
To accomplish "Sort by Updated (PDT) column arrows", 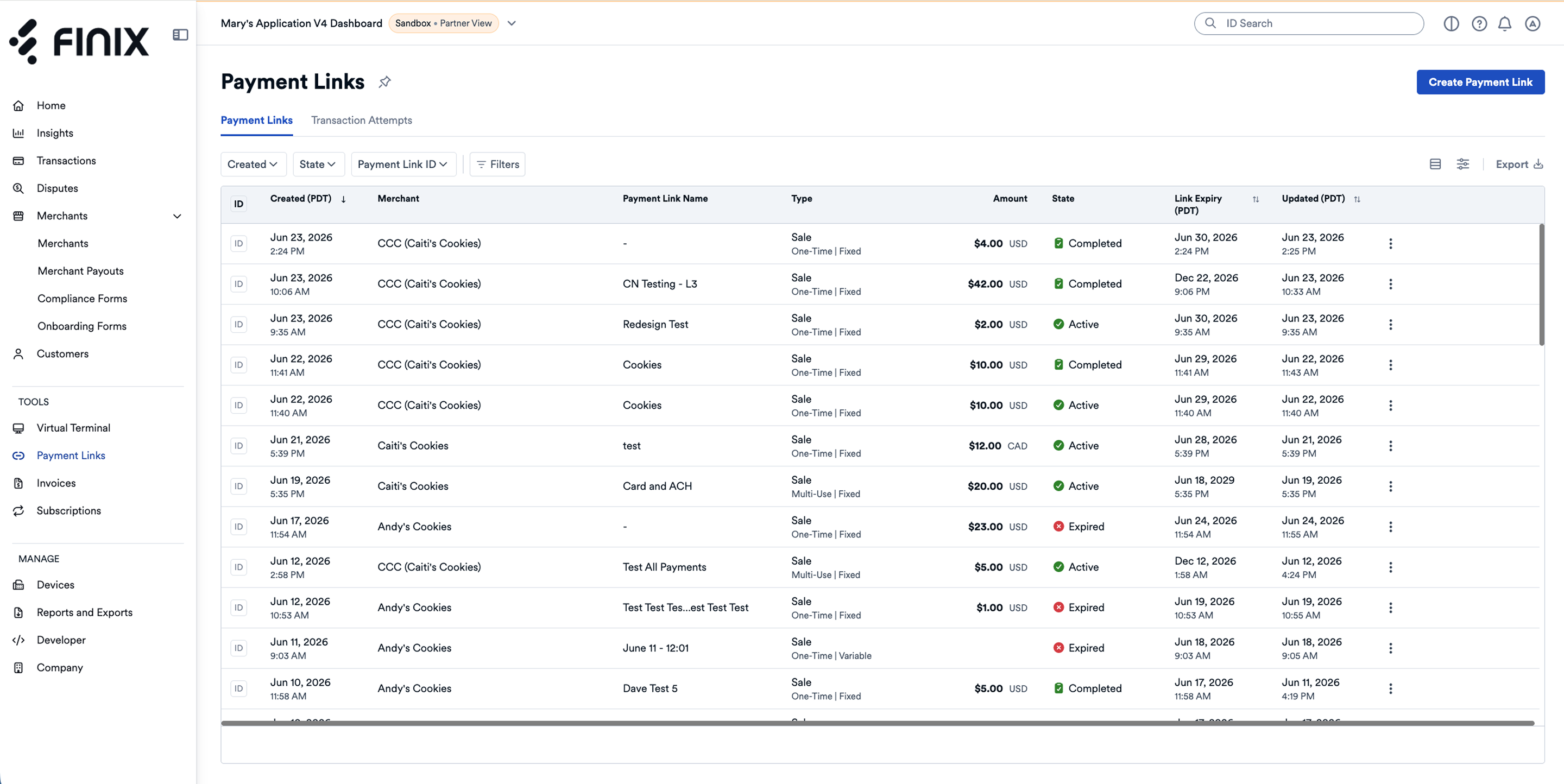I will 1357,199.
